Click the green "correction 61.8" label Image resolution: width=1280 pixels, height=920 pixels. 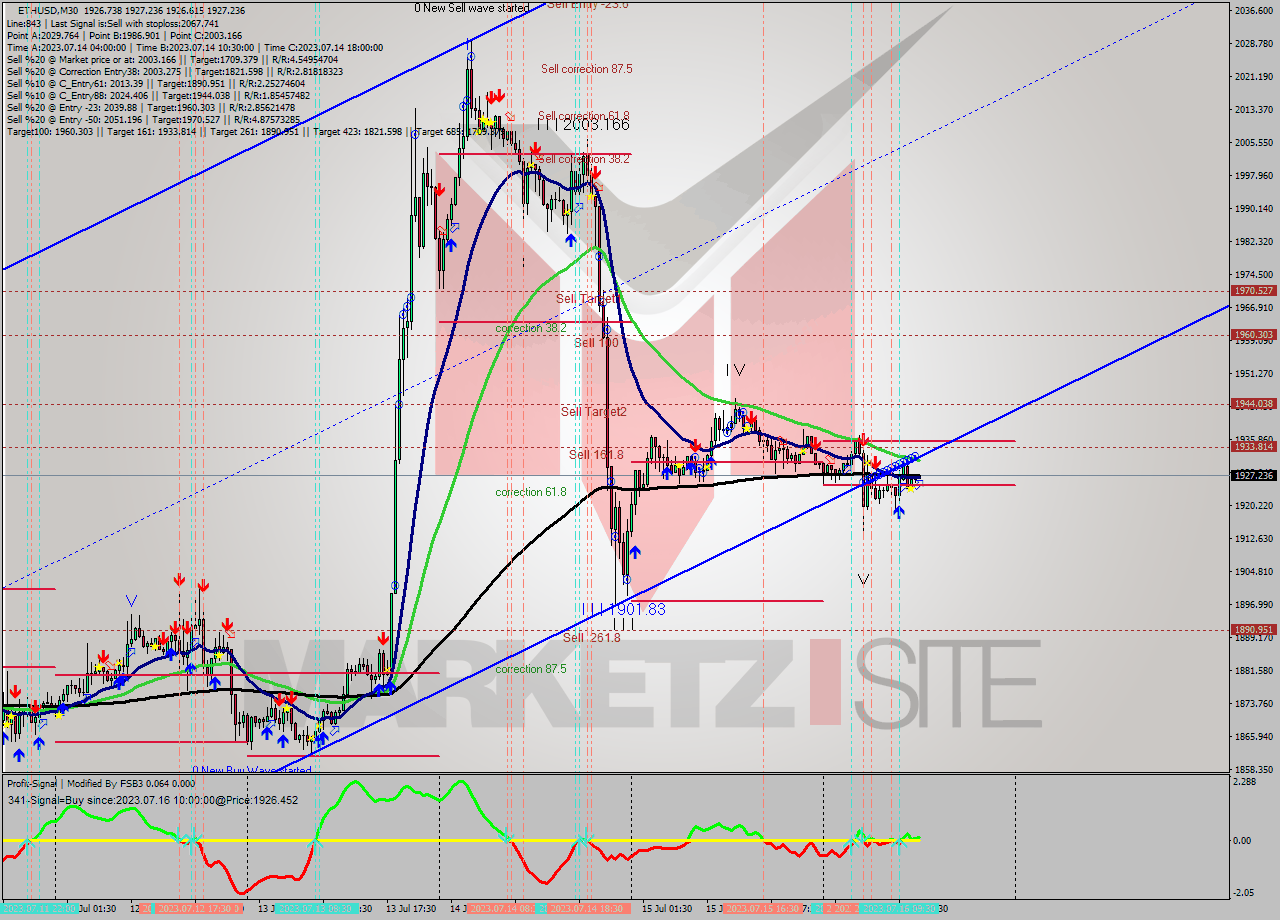click(x=531, y=492)
